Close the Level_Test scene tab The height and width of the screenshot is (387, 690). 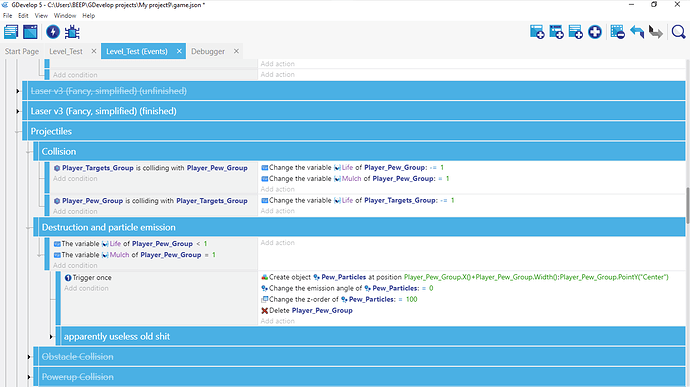94,52
